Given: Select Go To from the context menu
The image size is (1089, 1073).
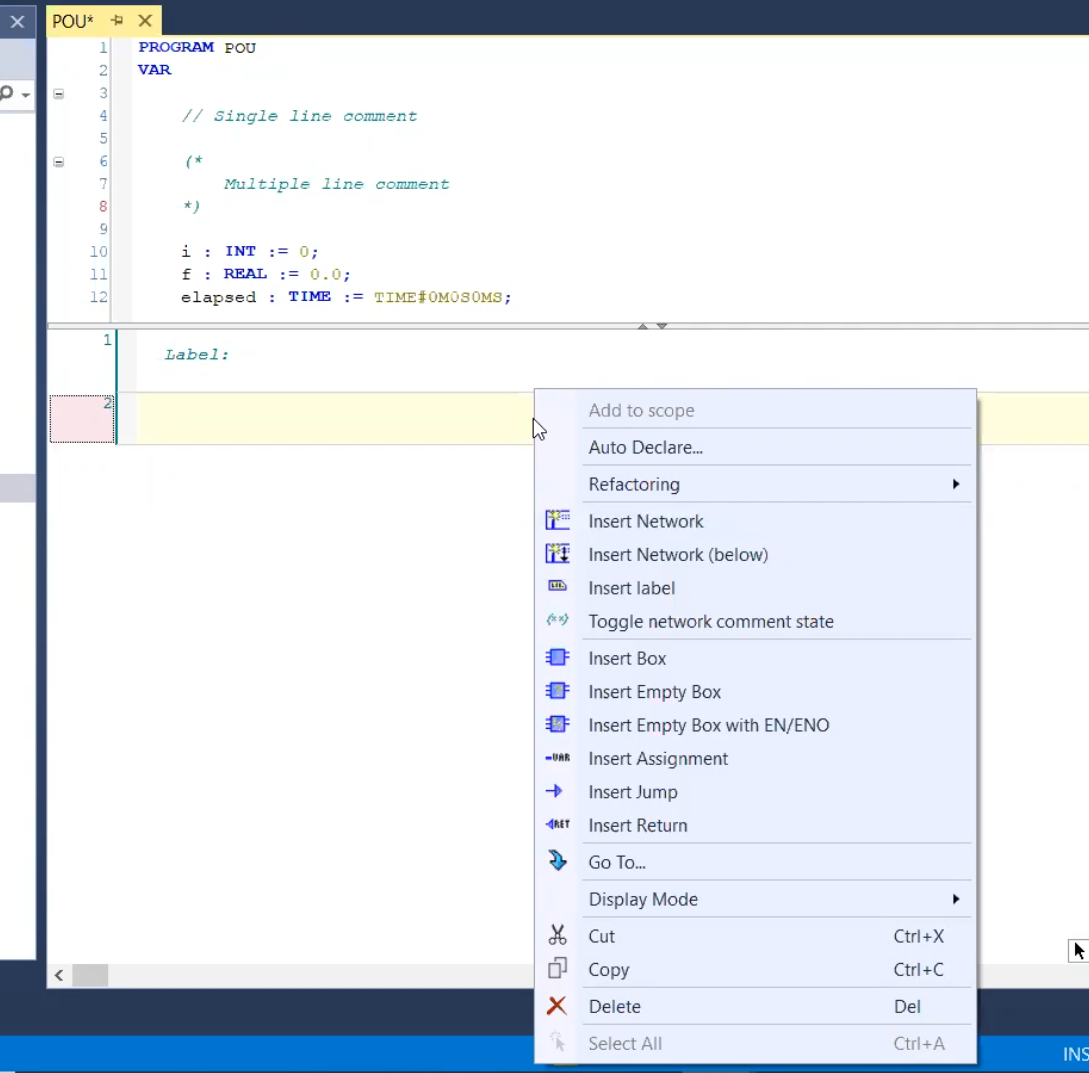Looking at the screenshot, I should pos(616,862).
